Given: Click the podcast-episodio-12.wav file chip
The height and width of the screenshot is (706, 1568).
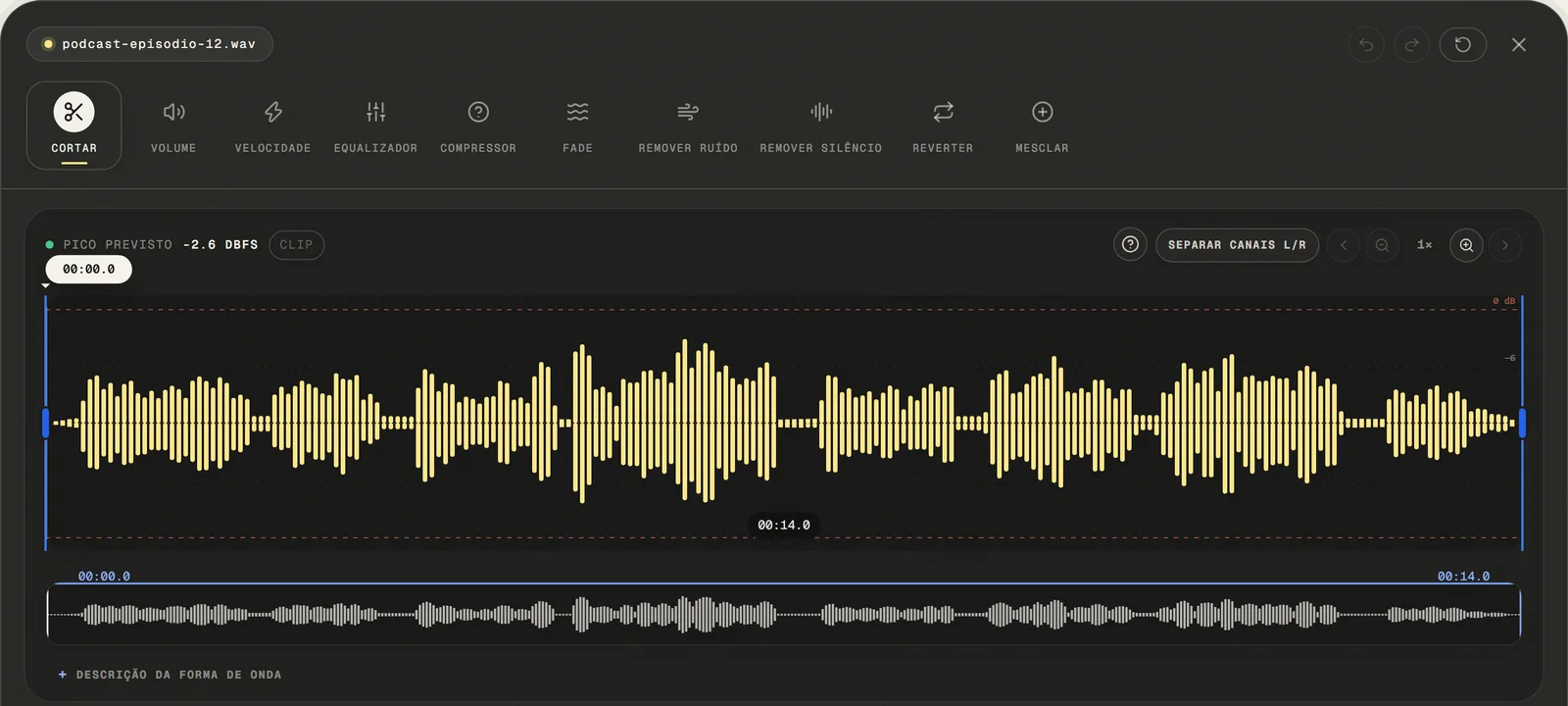Looking at the screenshot, I should point(150,44).
